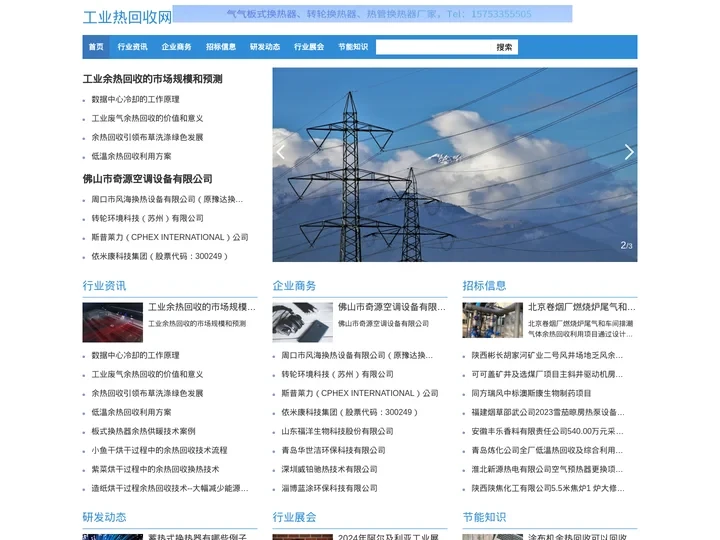This screenshot has width=720, height=540.
Task: Open 深圳威铂驰热技术有限公司
Action: 329,469
